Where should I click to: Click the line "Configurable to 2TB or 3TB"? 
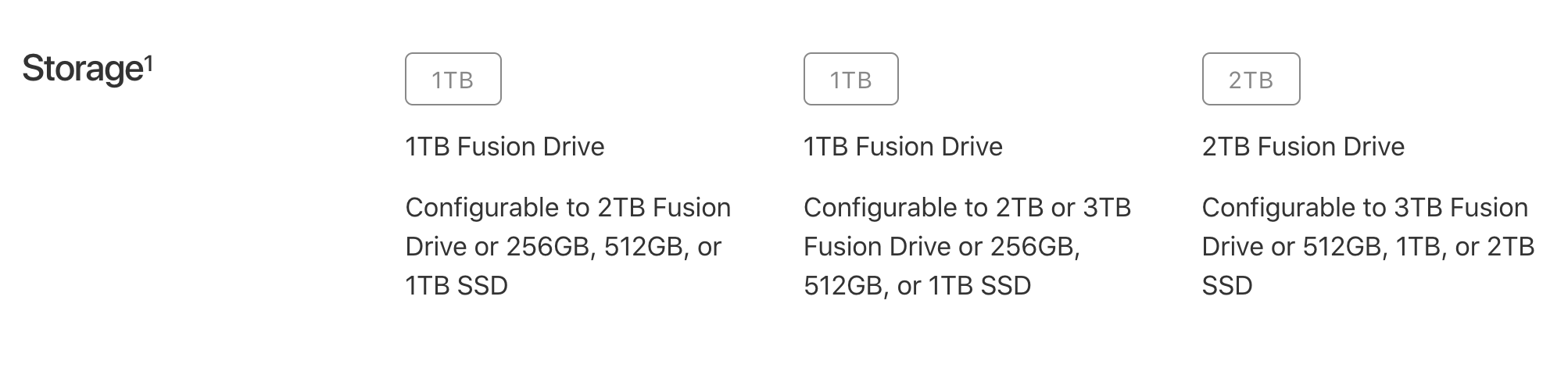click(x=967, y=208)
